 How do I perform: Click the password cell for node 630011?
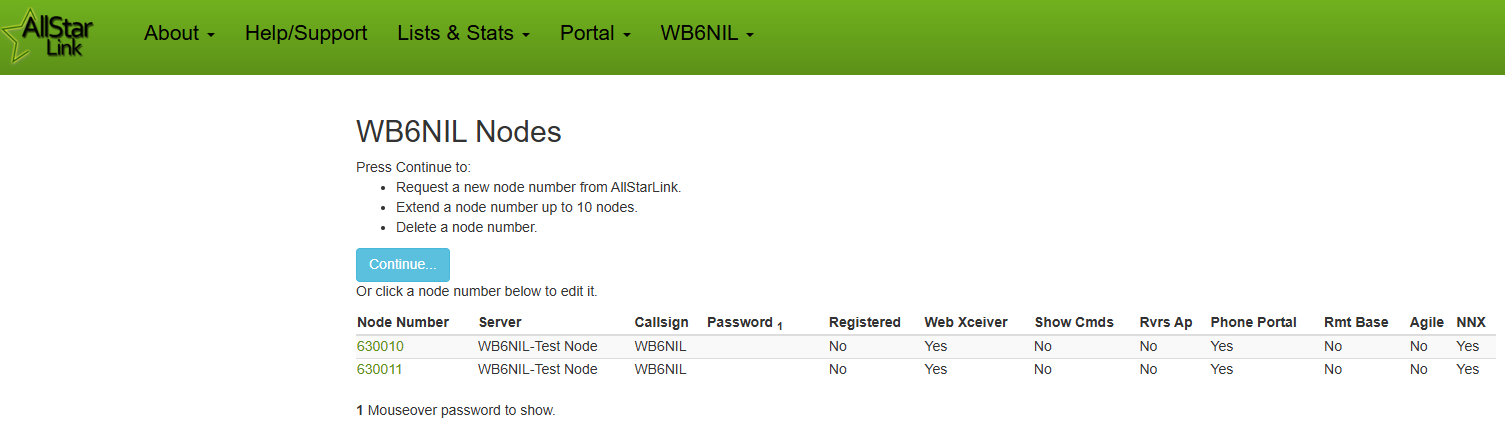[x=764, y=369]
